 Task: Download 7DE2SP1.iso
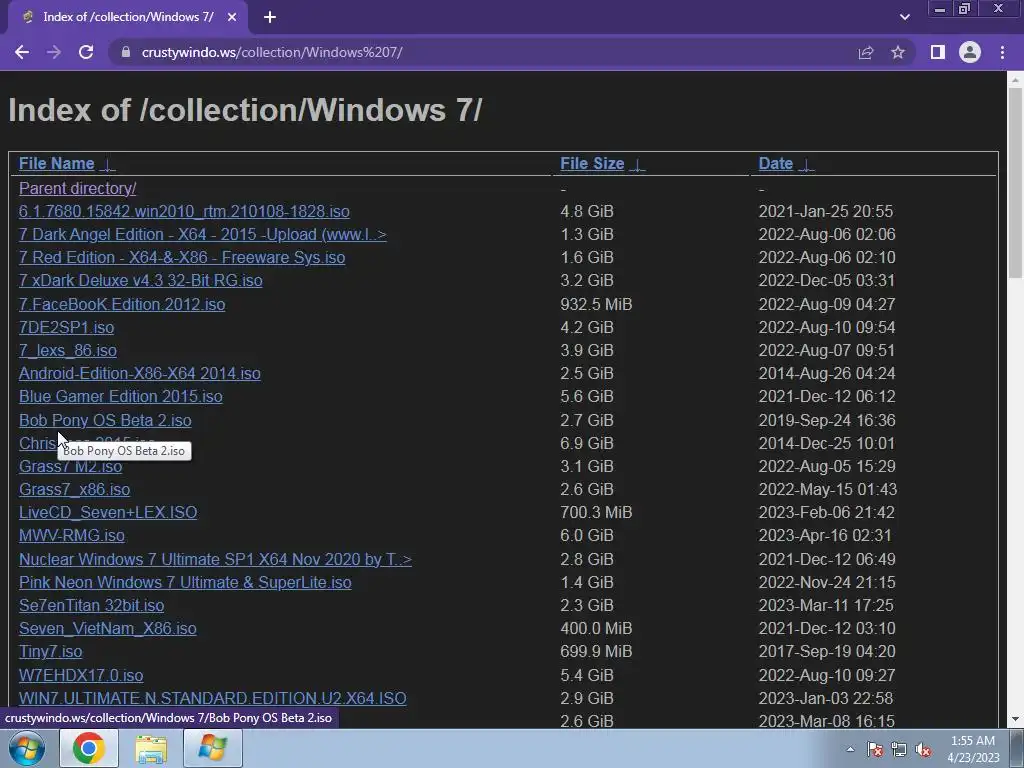tap(67, 327)
